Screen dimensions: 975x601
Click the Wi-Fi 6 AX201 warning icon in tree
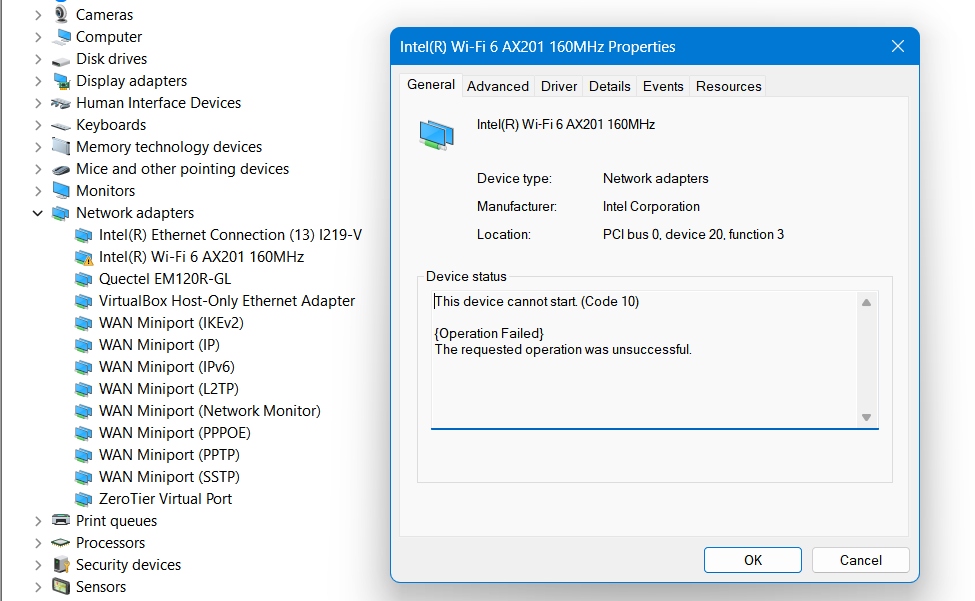83,257
